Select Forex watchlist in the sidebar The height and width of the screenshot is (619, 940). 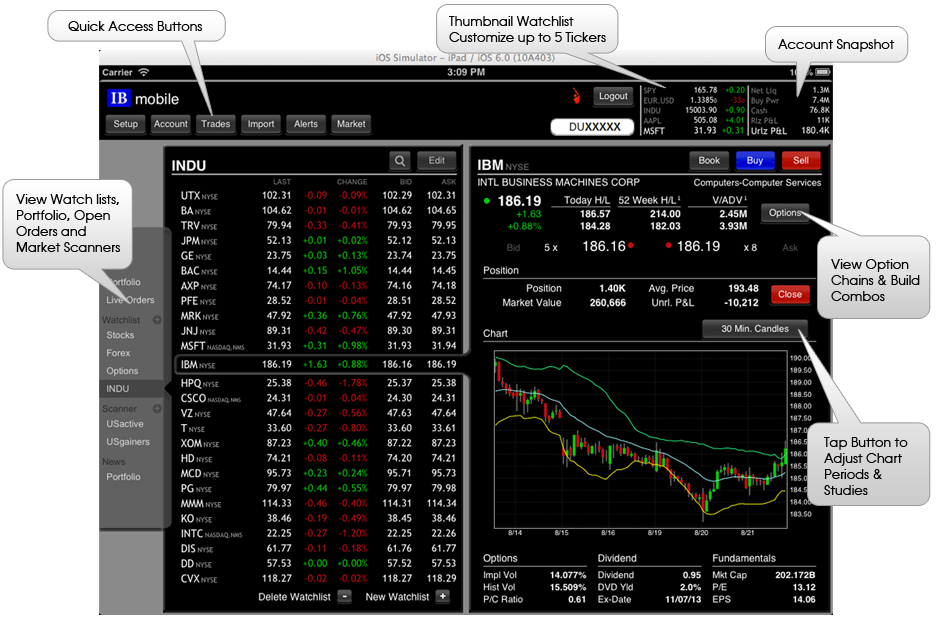118,354
